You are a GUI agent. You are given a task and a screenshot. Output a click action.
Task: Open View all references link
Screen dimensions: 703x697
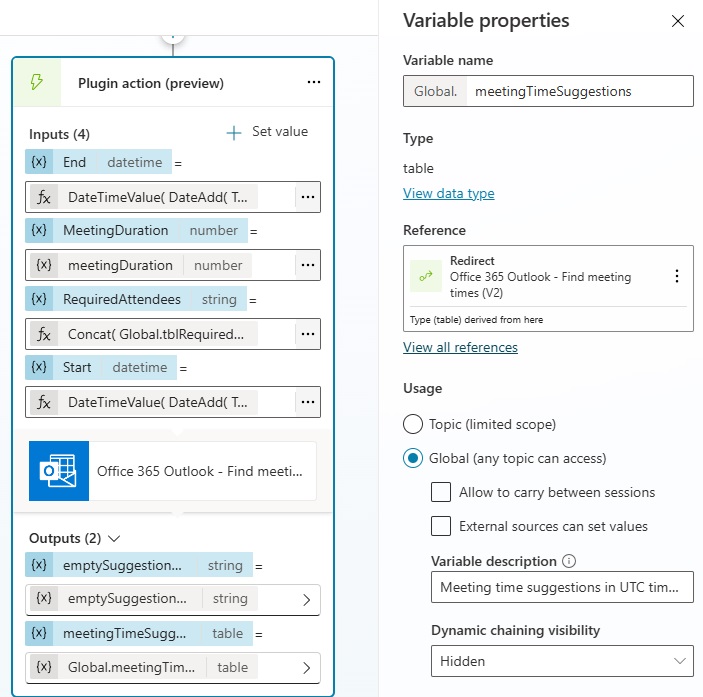tap(460, 347)
